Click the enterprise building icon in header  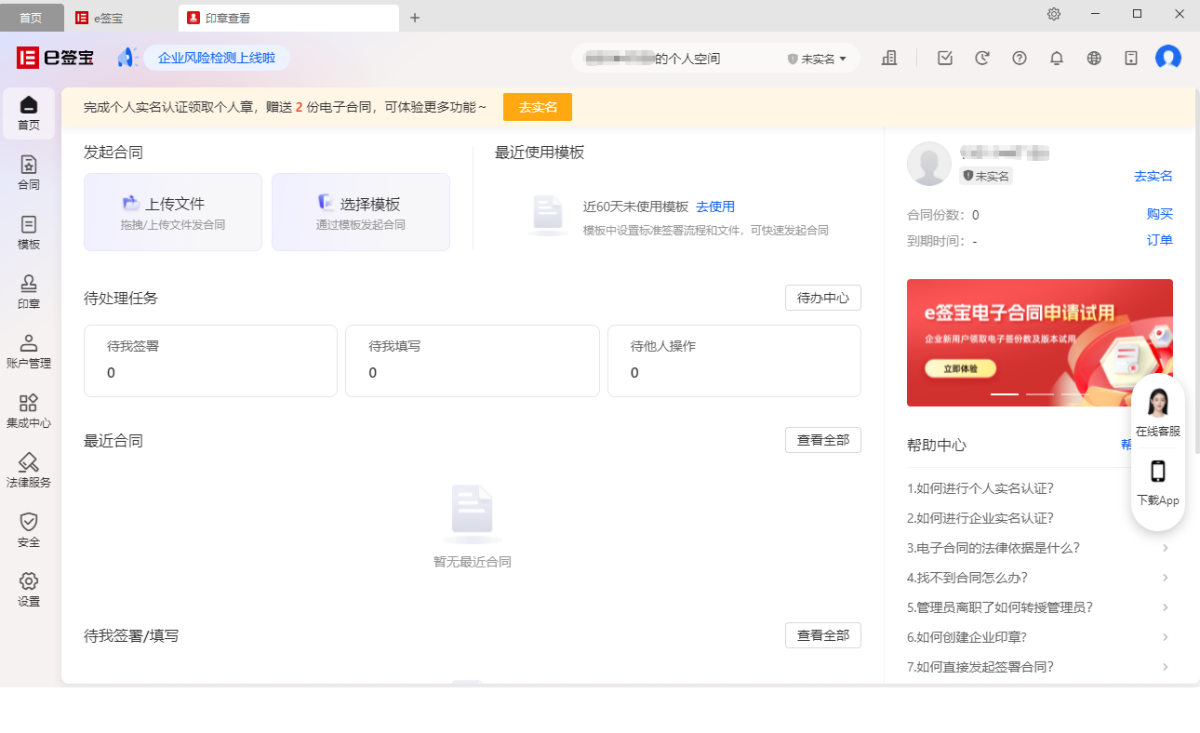click(889, 58)
